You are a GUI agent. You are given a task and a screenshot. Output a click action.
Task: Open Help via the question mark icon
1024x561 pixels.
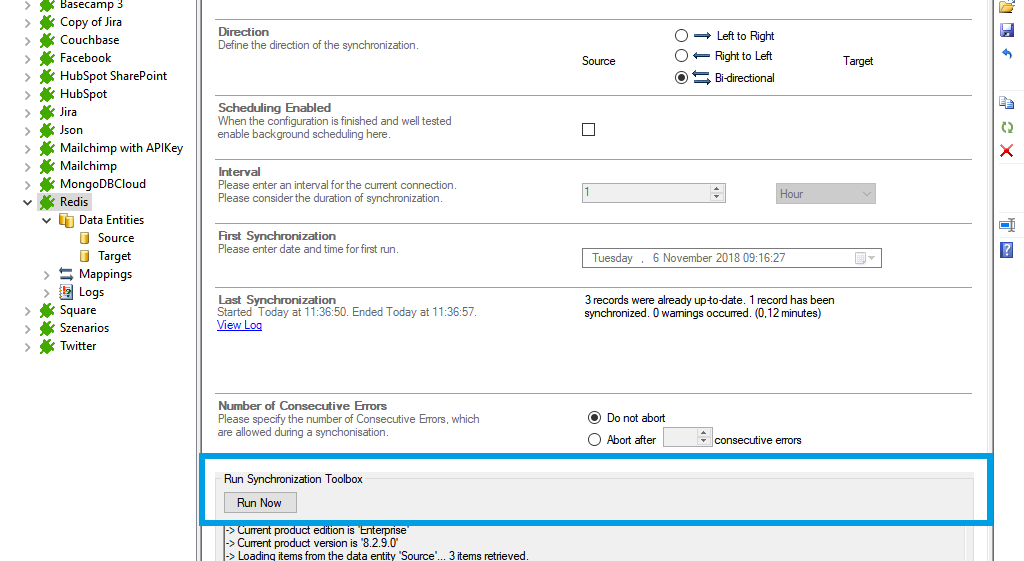click(x=1007, y=249)
